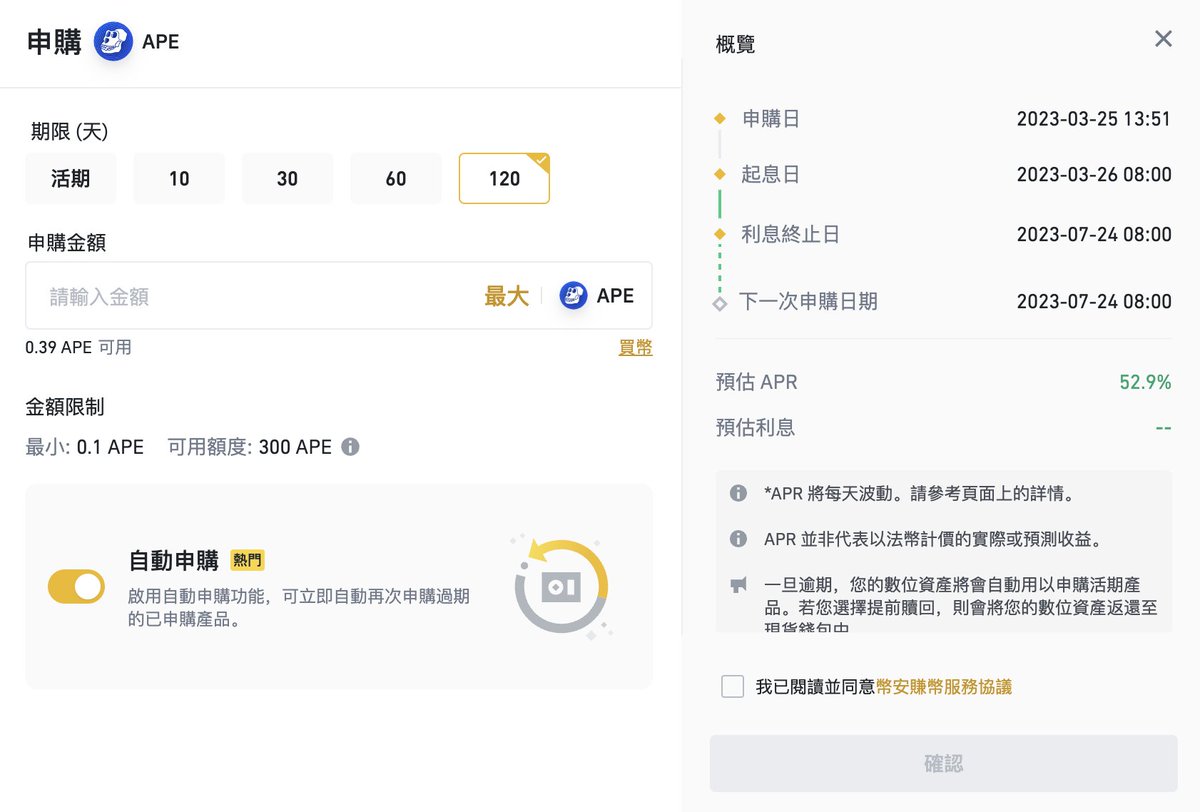Click the 最小: 0.1 APE limit text
1200x812 pixels.
pyautogui.click(x=85, y=447)
